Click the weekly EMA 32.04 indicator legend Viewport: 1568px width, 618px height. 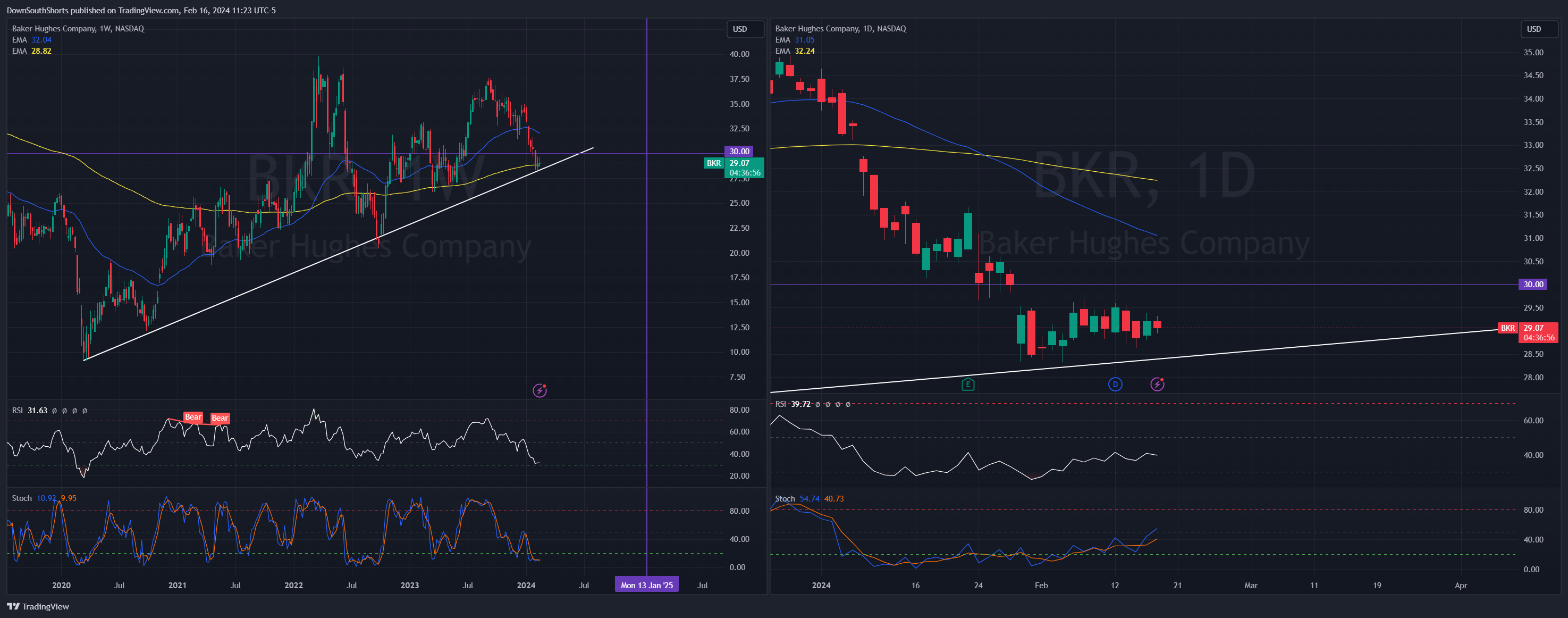coord(32,39)
